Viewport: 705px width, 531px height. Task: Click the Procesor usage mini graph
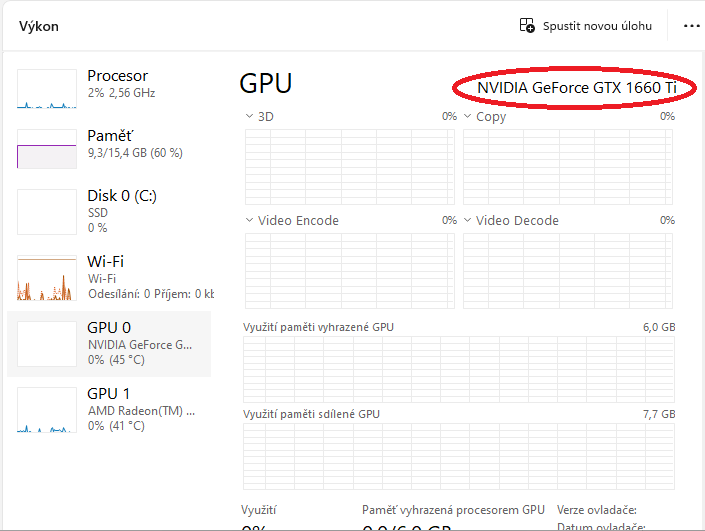[x=47, y=89]
